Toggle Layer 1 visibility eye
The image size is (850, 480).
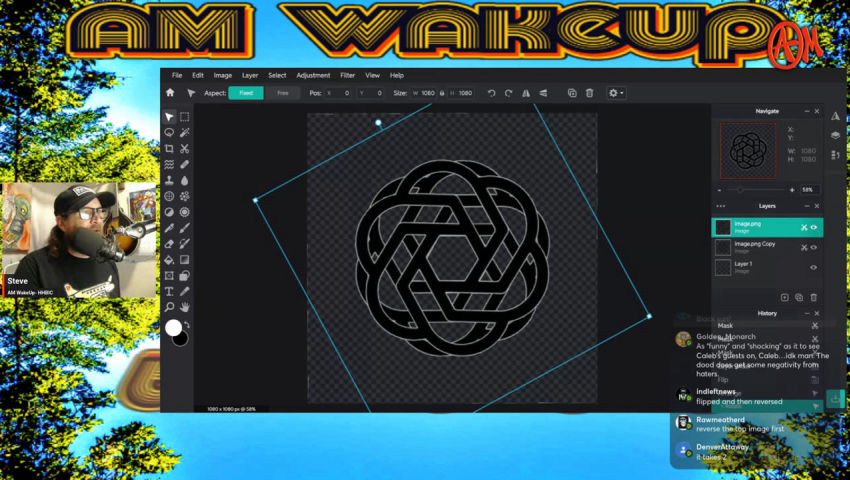pos(814,267)
